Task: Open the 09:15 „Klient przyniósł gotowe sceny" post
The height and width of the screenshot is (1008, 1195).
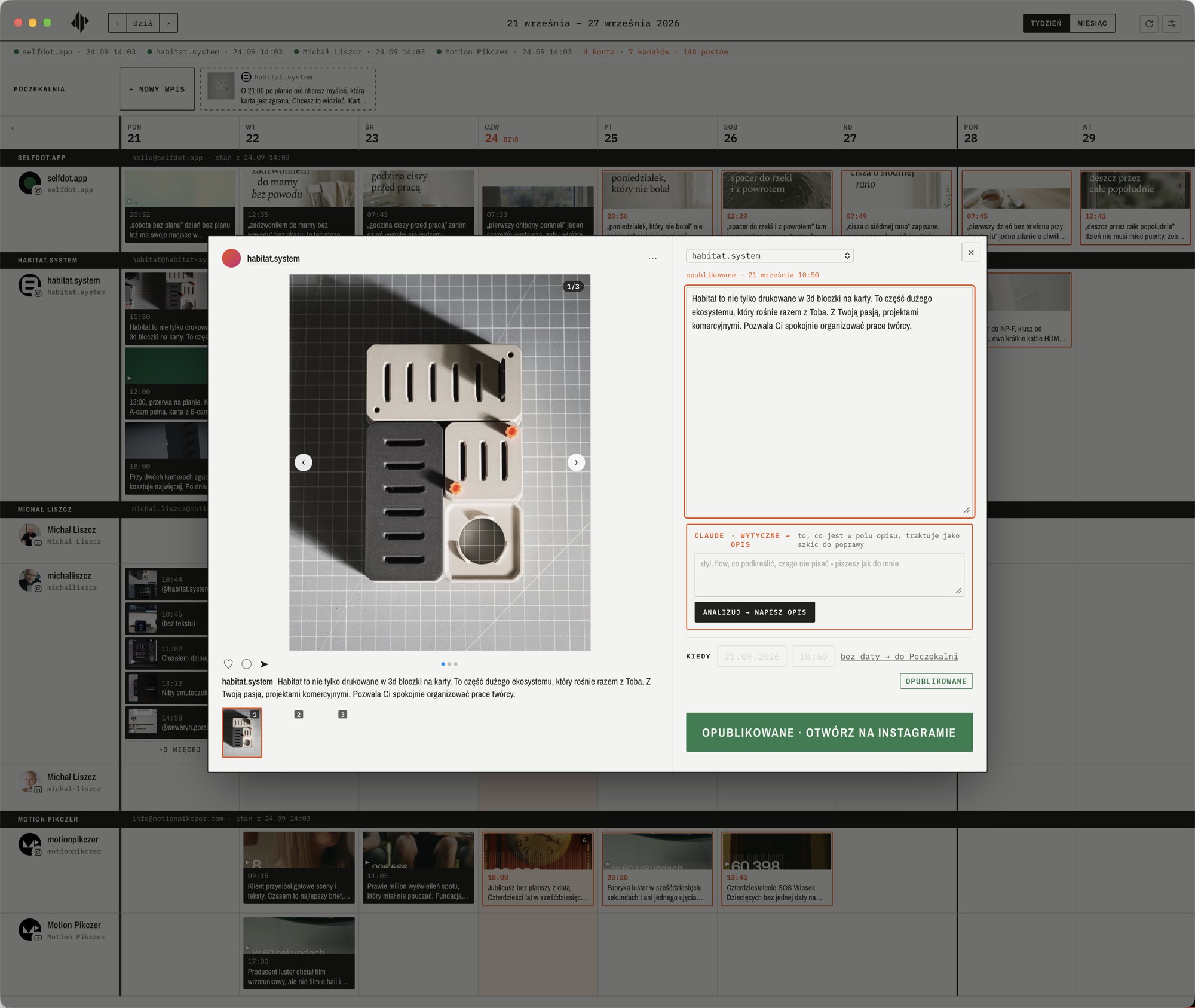Action: (x=299, y=868)
